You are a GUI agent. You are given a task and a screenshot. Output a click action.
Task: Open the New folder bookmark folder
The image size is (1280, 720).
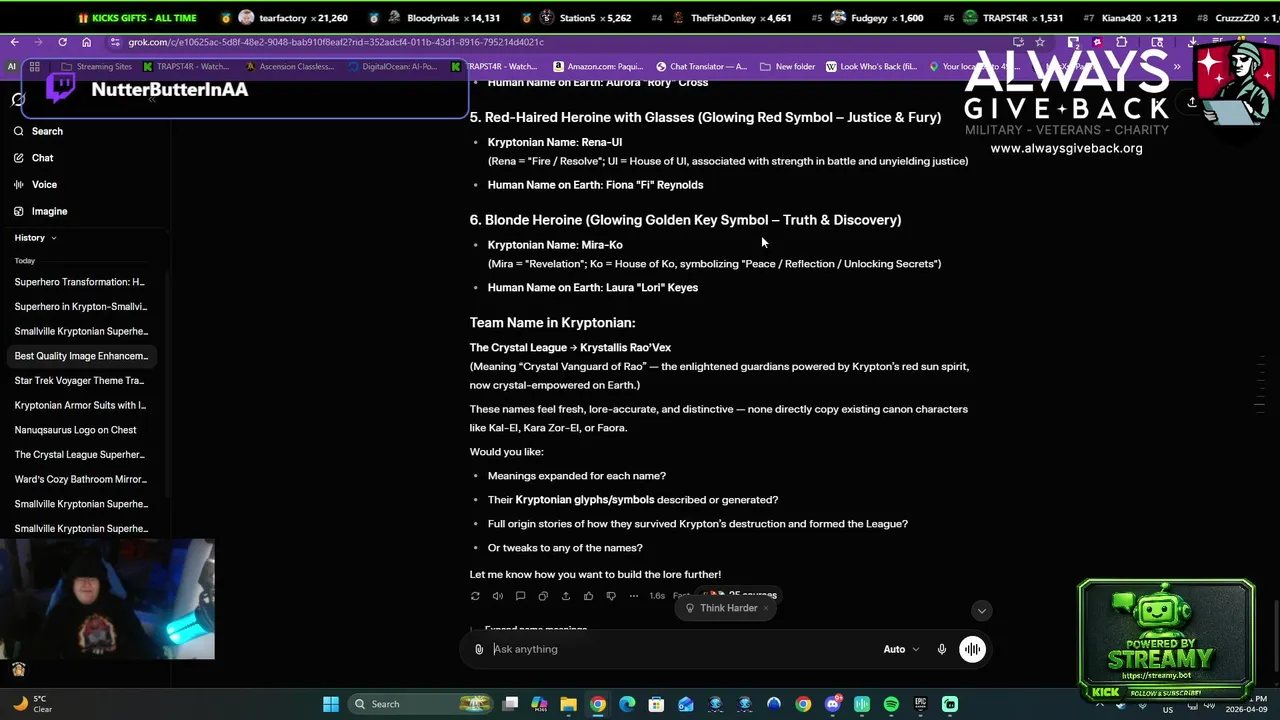click(x=788, y=67)
